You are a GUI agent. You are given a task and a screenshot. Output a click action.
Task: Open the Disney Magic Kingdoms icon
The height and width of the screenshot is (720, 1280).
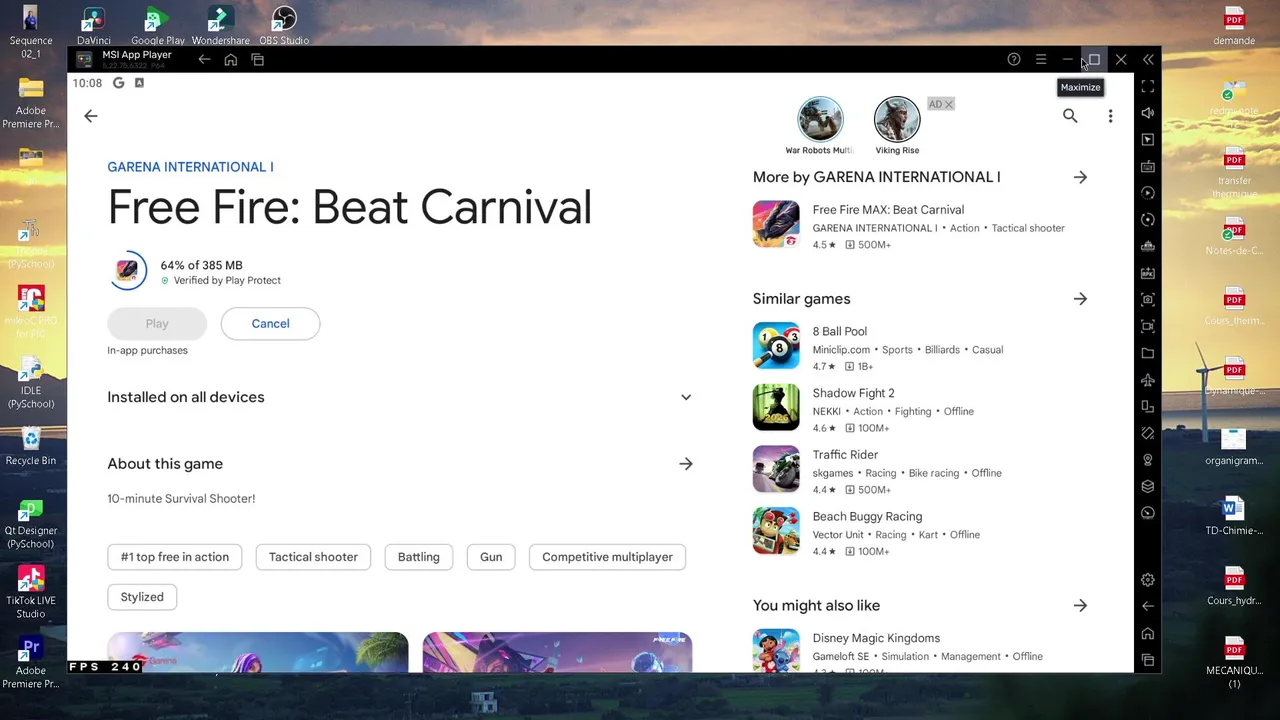776,650
